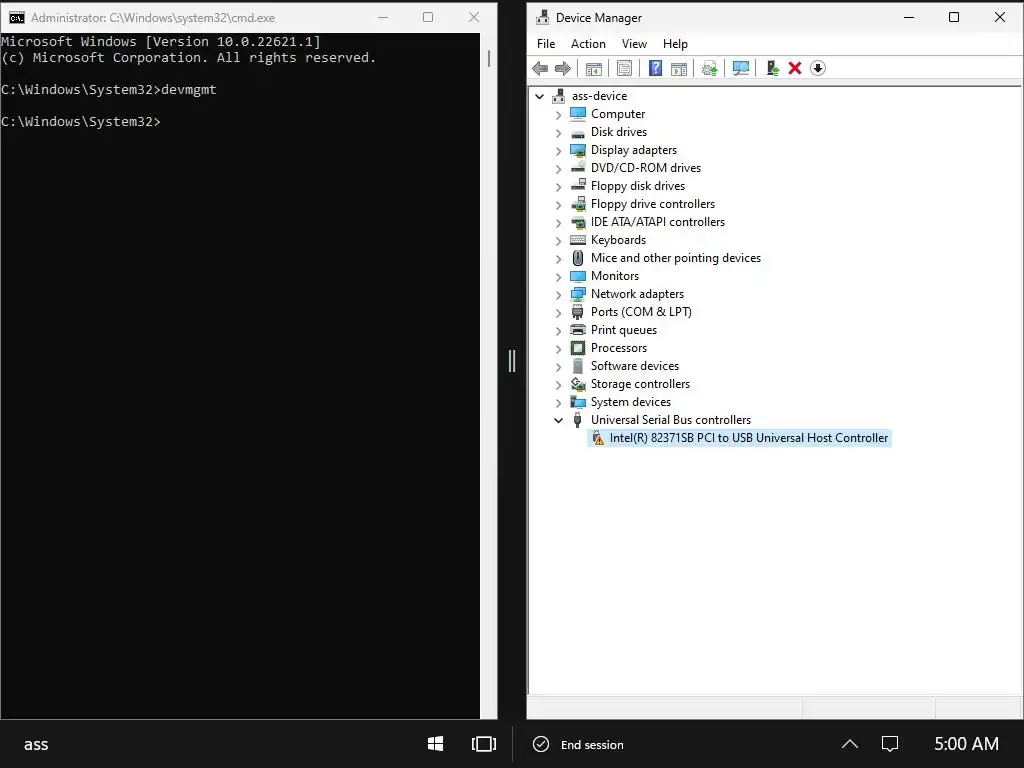
Task: Click the 'ass' text on the taskbar
Action: pos(36,744)
